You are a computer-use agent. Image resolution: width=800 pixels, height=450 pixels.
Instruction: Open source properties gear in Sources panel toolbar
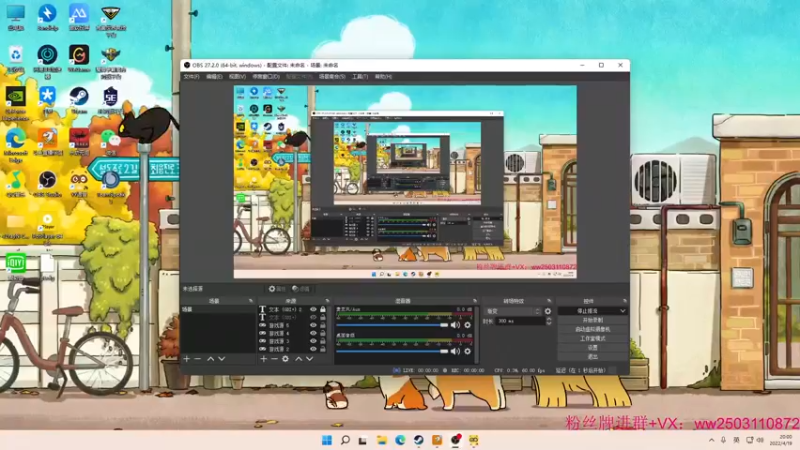click(x=285, y=359)
